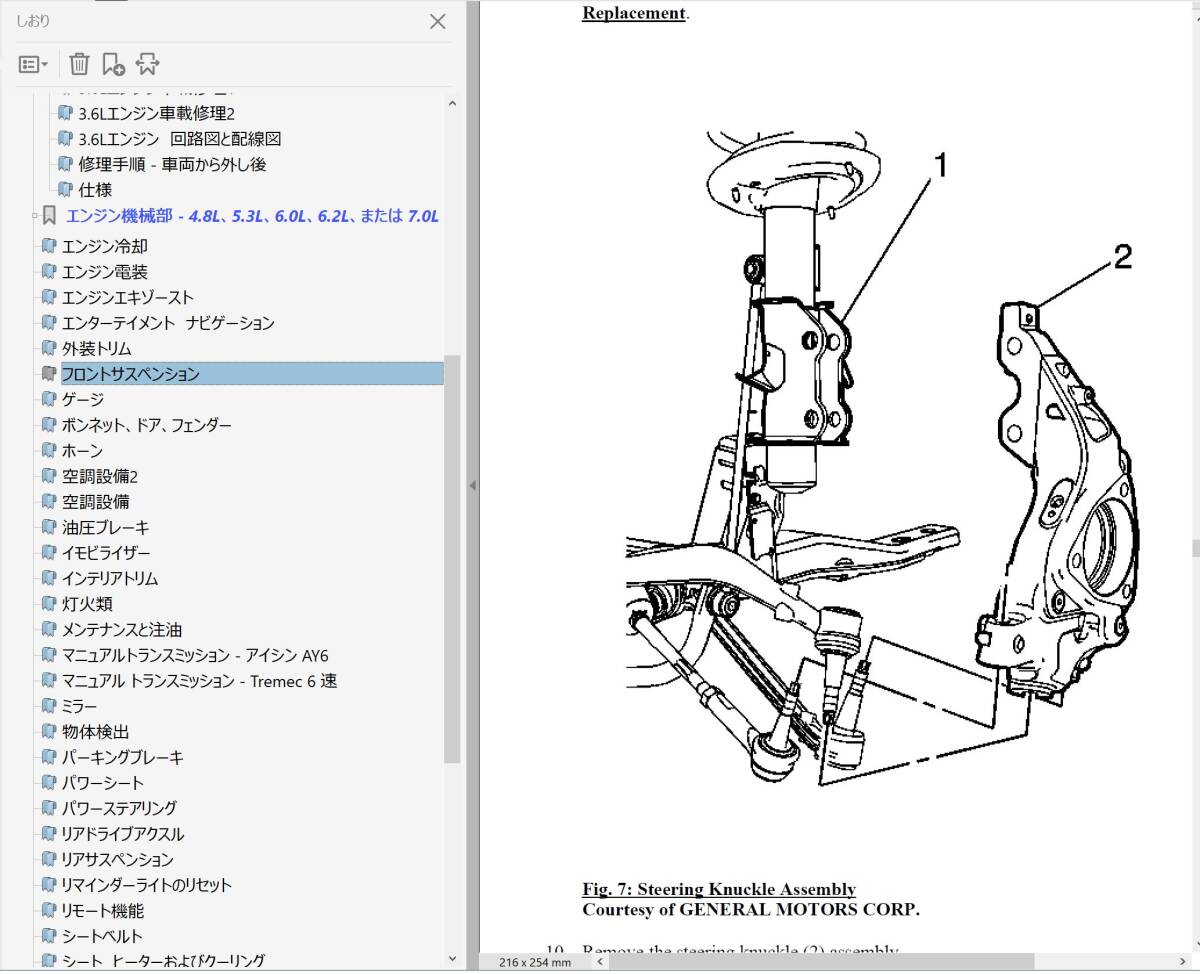
Task: Open bookmark 3.6Lエンジン 回路図と配線図
Action: tap(179, 139)
